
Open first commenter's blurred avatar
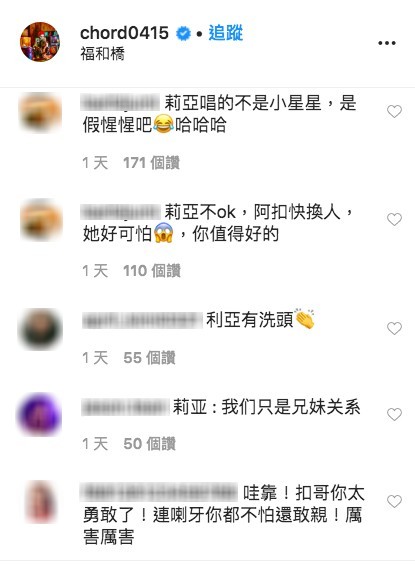tap(40, 112)
